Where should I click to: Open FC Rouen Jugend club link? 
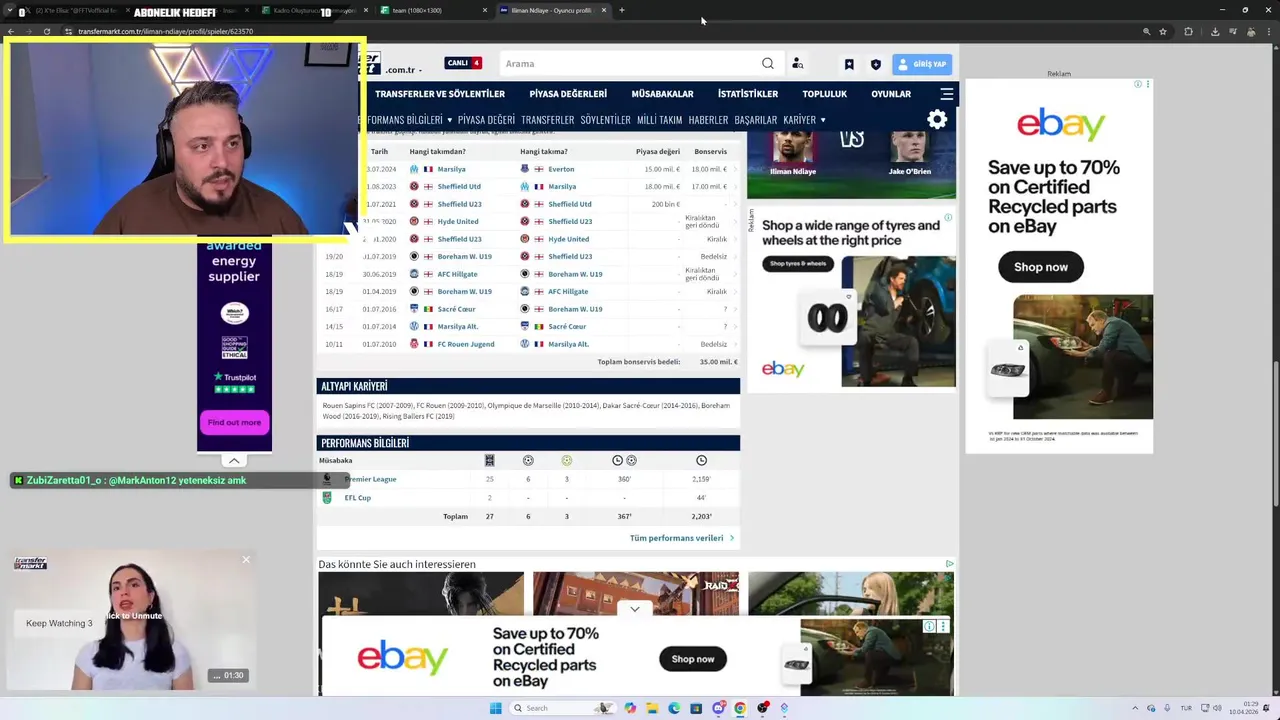tap(466, 344)
